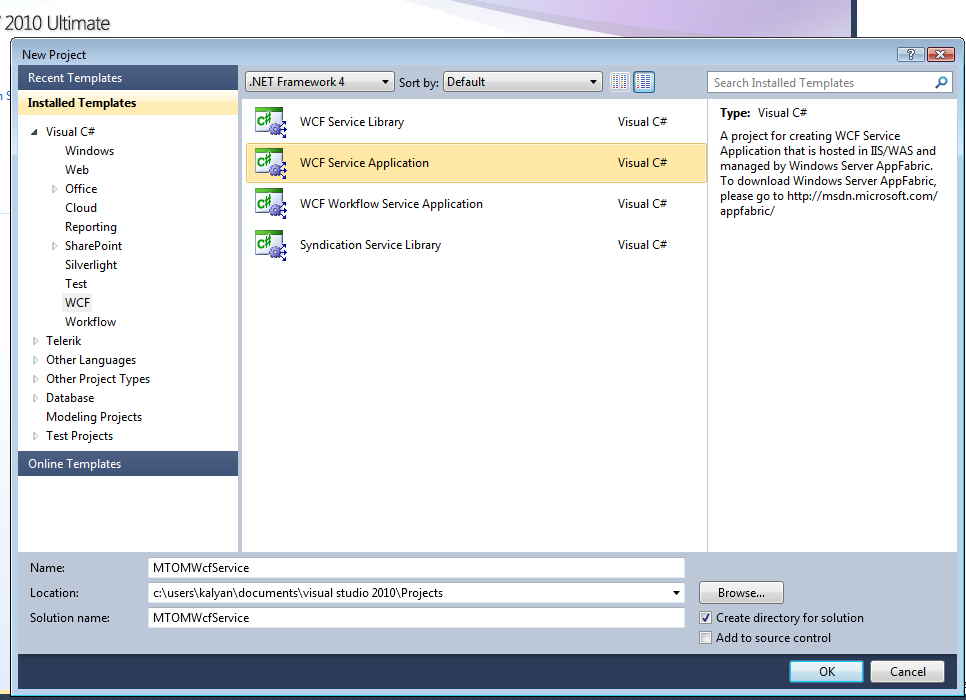Select the WCF Service Library template name
Image resolution: width=966 pixels, height=700 pixels.
click(x=352, y=122)
